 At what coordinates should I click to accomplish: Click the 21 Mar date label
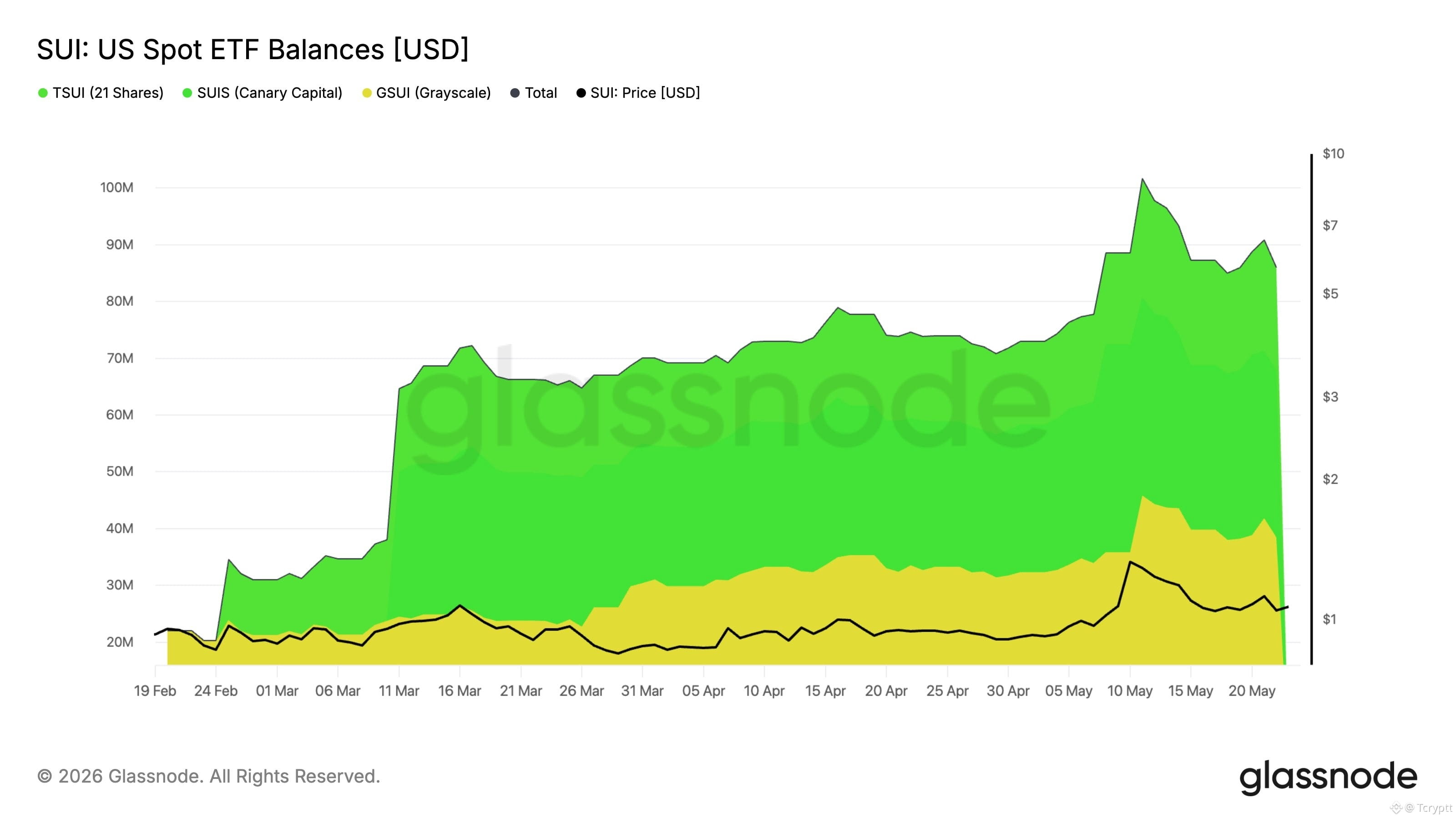click(x=521, y=691)
